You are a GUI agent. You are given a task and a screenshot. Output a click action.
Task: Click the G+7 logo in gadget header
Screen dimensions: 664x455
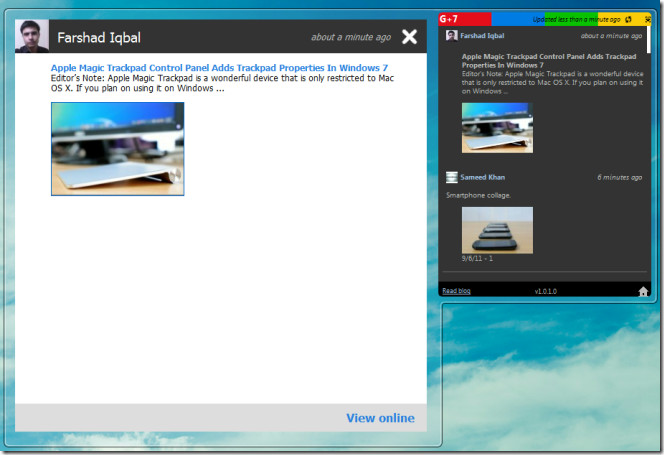(448, 19)
